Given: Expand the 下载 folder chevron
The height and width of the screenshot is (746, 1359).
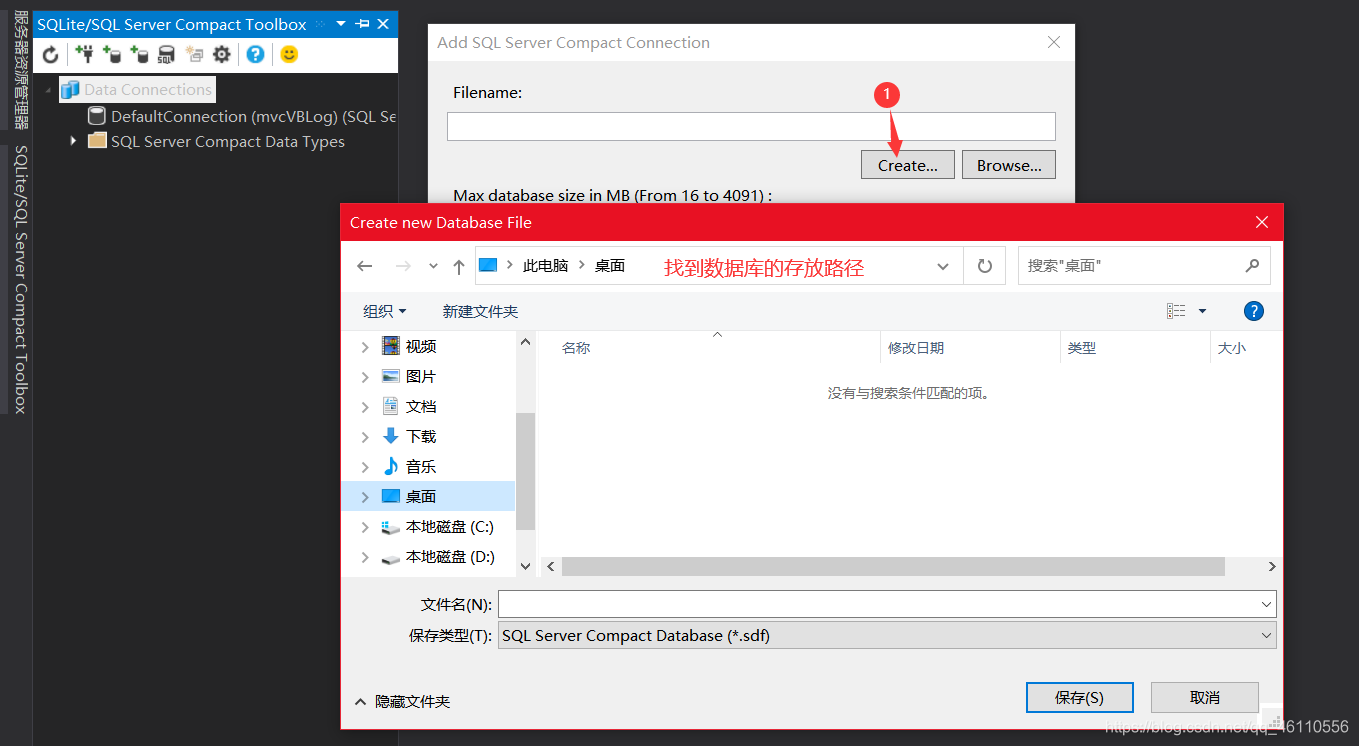Looking at the screenshot, I should (x=364, y=437).
